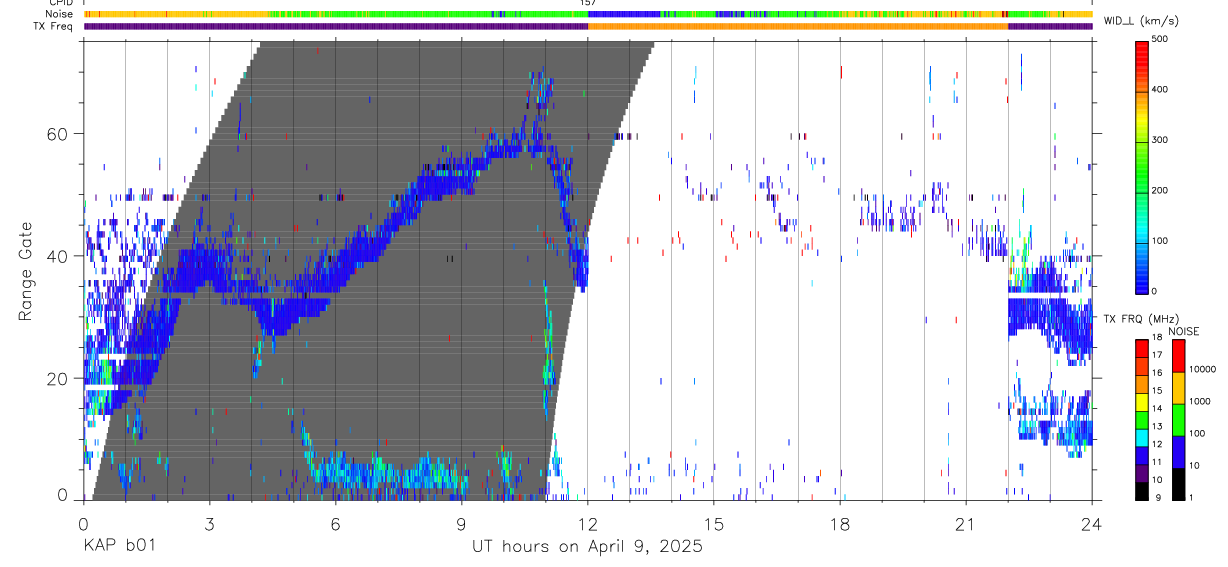This screenshot has width=1228, height=567.
Task: Click the x-axis tick label '24'
Action: pos(1092,523)
